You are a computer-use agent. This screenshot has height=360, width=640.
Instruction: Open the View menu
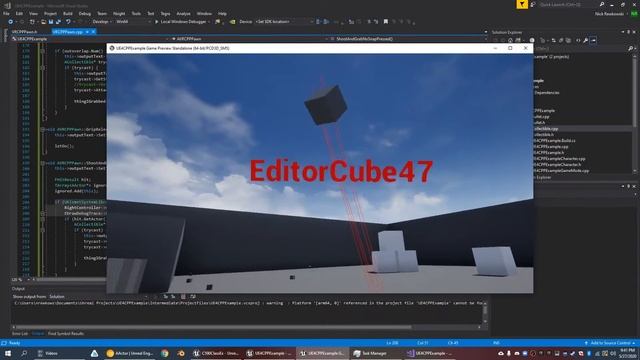(x=33, y=13)
